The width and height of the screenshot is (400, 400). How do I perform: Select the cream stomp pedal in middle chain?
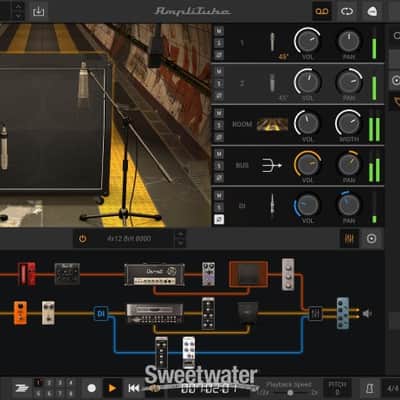point(48,313)
